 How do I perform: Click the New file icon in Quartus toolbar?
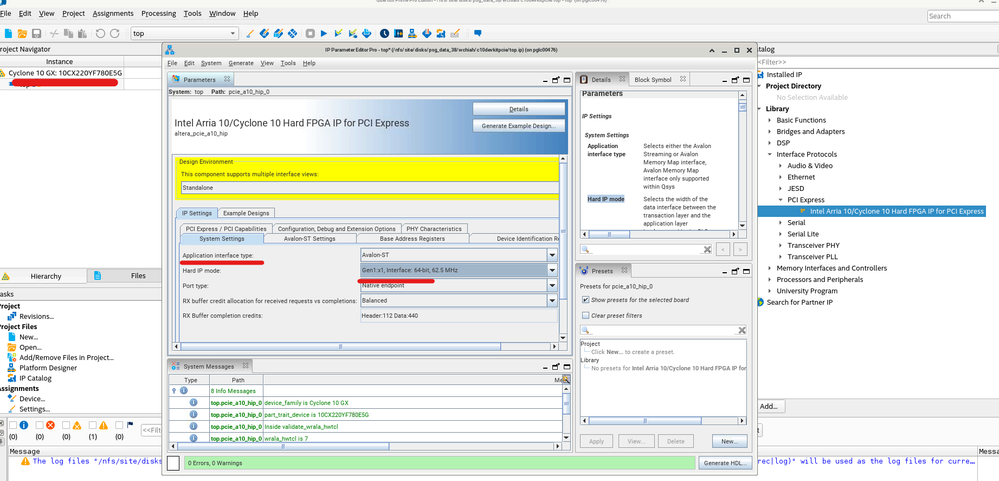[8, 33]
